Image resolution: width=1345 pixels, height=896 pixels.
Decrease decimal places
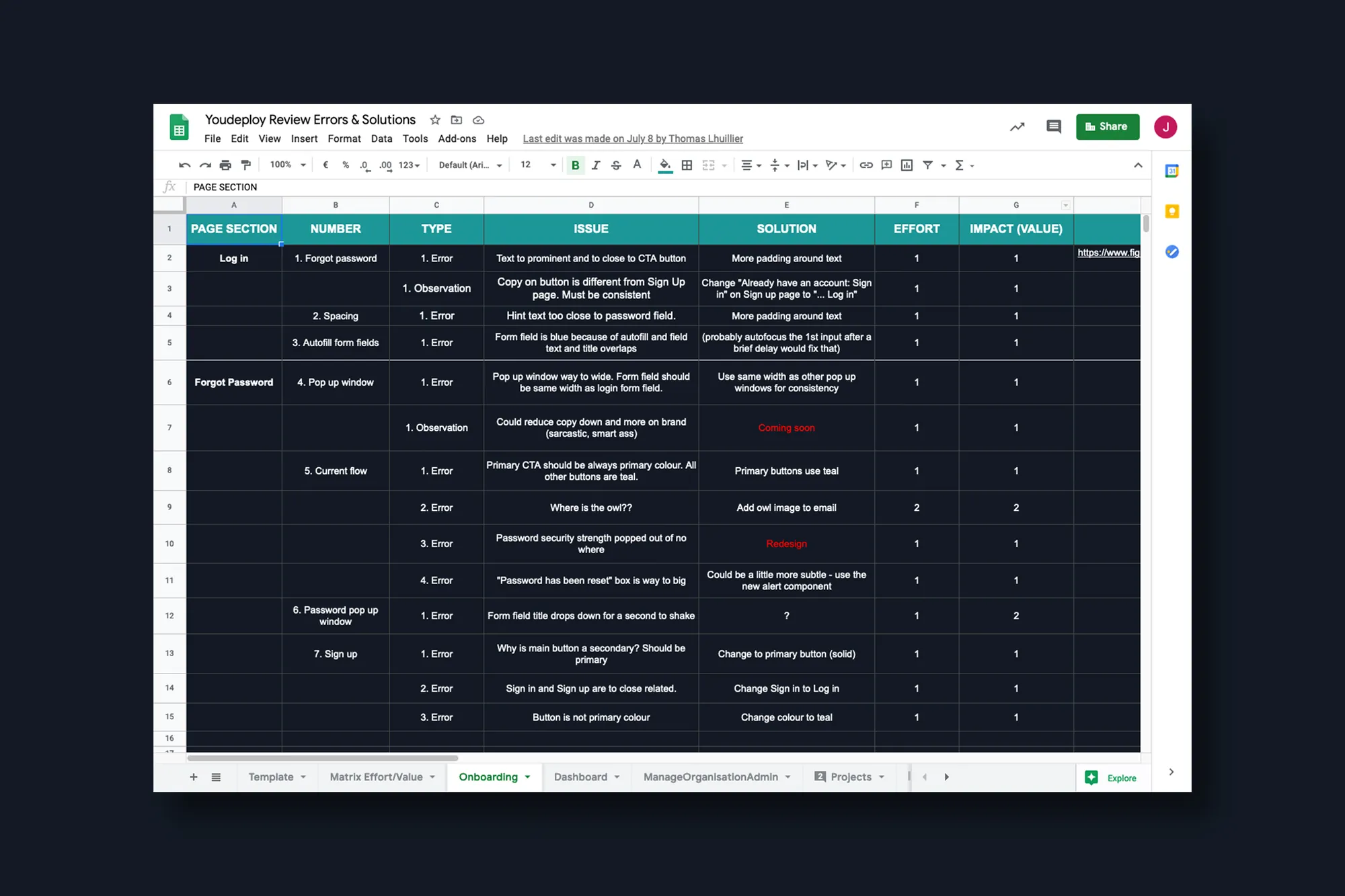(x=365, y=165)
